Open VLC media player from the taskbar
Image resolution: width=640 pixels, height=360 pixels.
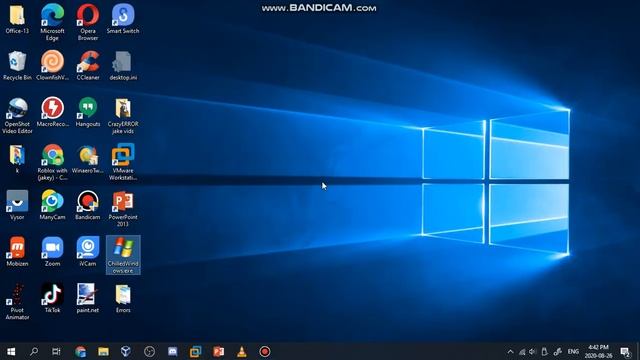tap(242, 351)
